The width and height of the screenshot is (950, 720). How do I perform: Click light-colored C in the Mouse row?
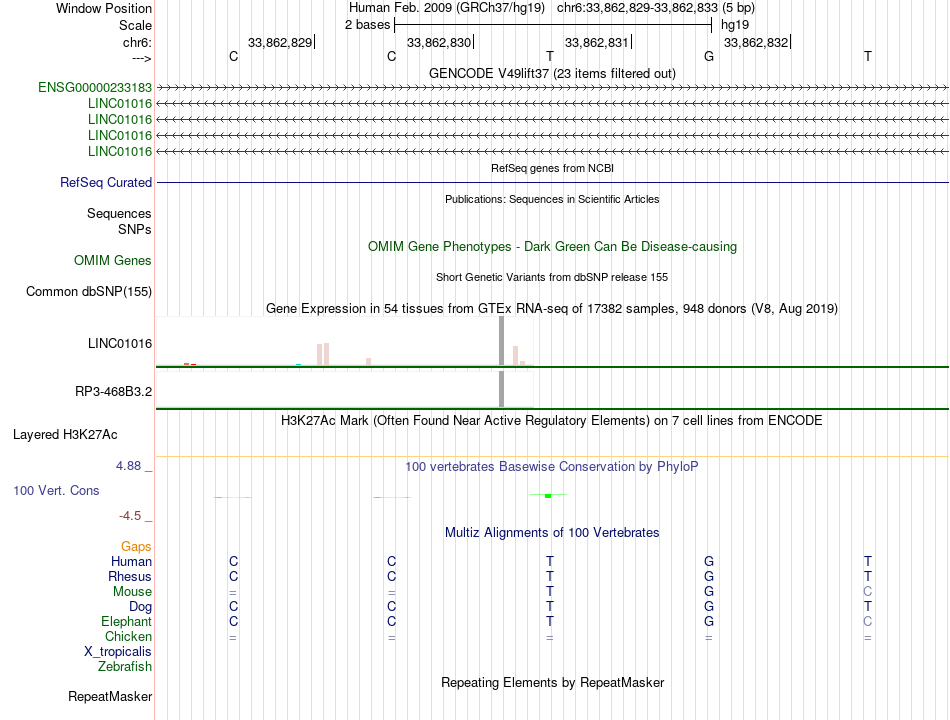[868, 592]
